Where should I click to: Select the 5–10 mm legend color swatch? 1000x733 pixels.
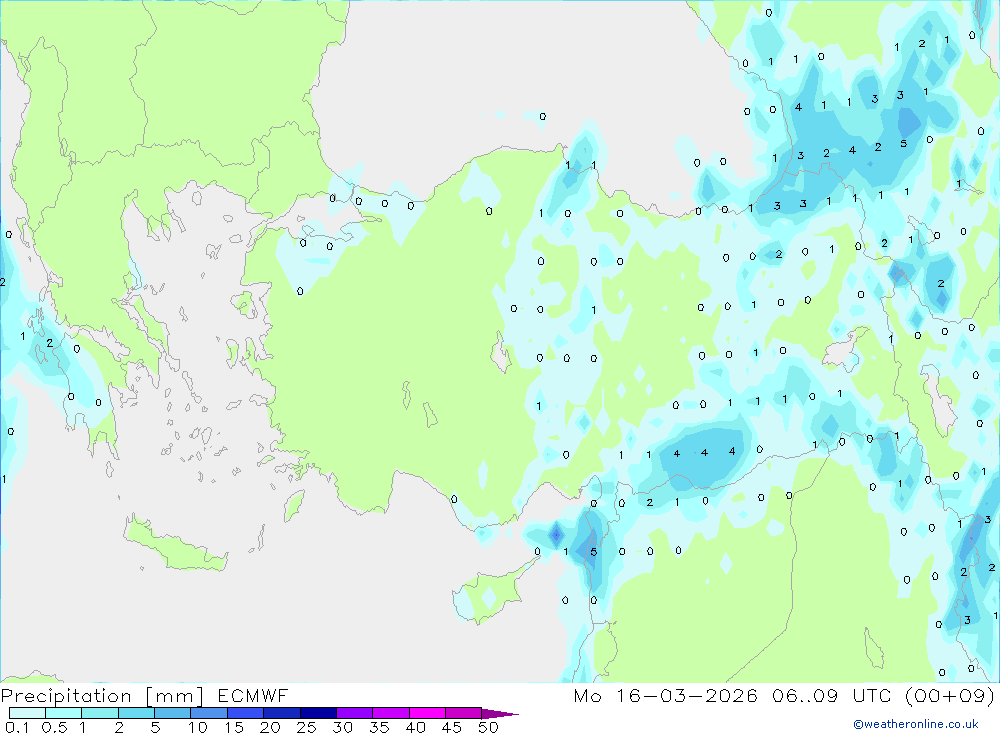tap(172, 713)
